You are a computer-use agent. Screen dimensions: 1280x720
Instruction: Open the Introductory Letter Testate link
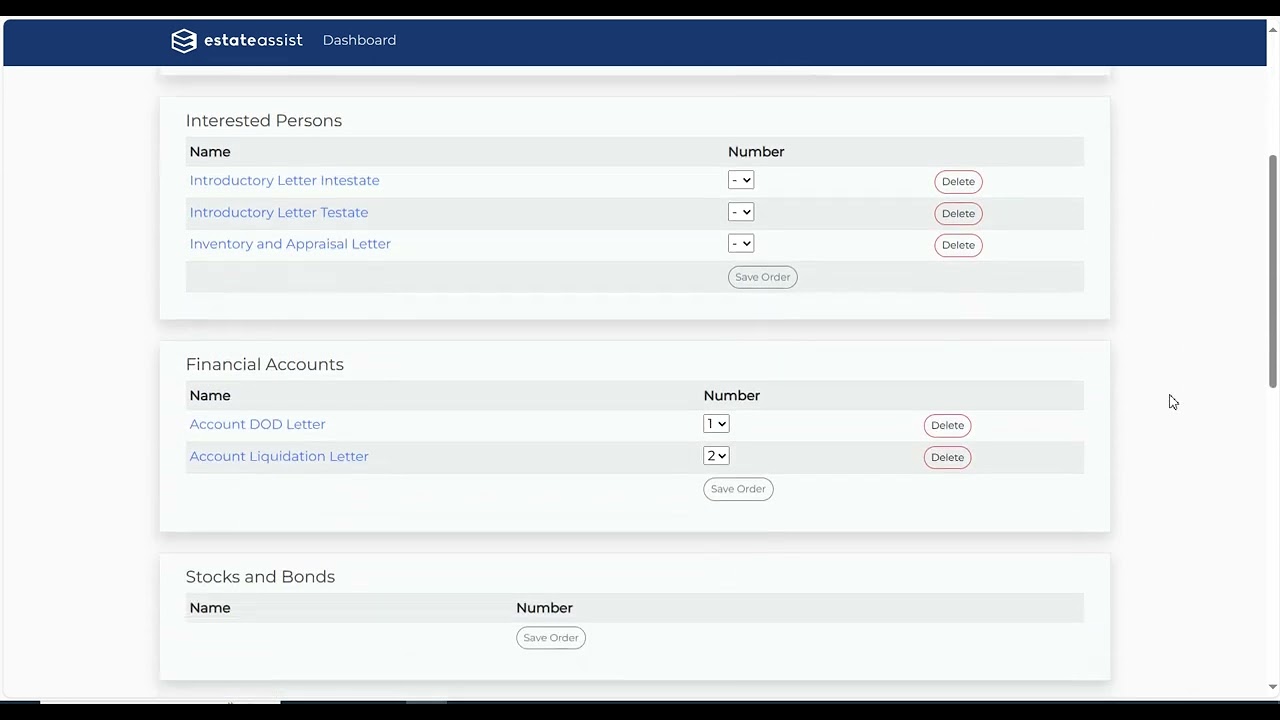[279, 213]
